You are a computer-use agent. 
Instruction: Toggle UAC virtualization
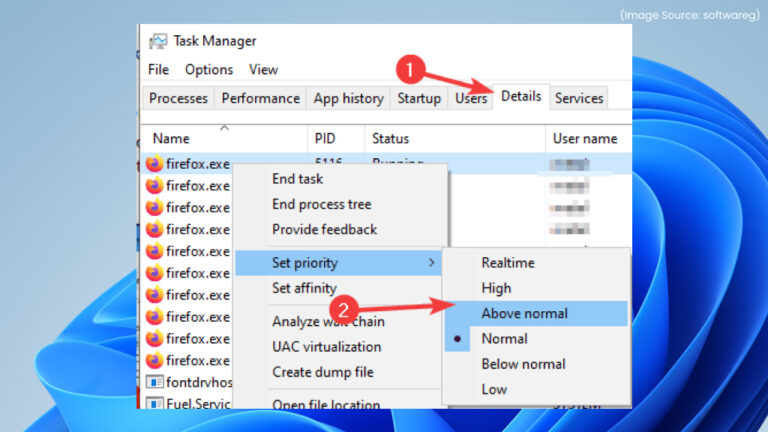[x=326, y=347]
